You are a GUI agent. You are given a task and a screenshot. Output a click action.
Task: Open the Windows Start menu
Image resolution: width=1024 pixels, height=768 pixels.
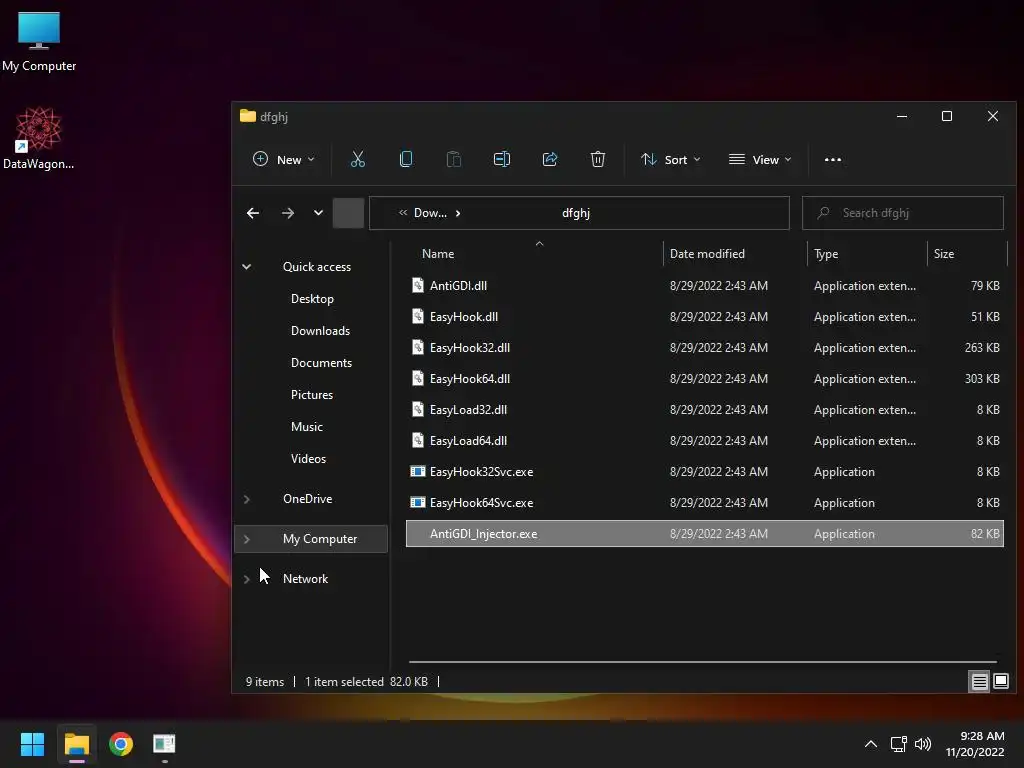click(x=32, y=744)
